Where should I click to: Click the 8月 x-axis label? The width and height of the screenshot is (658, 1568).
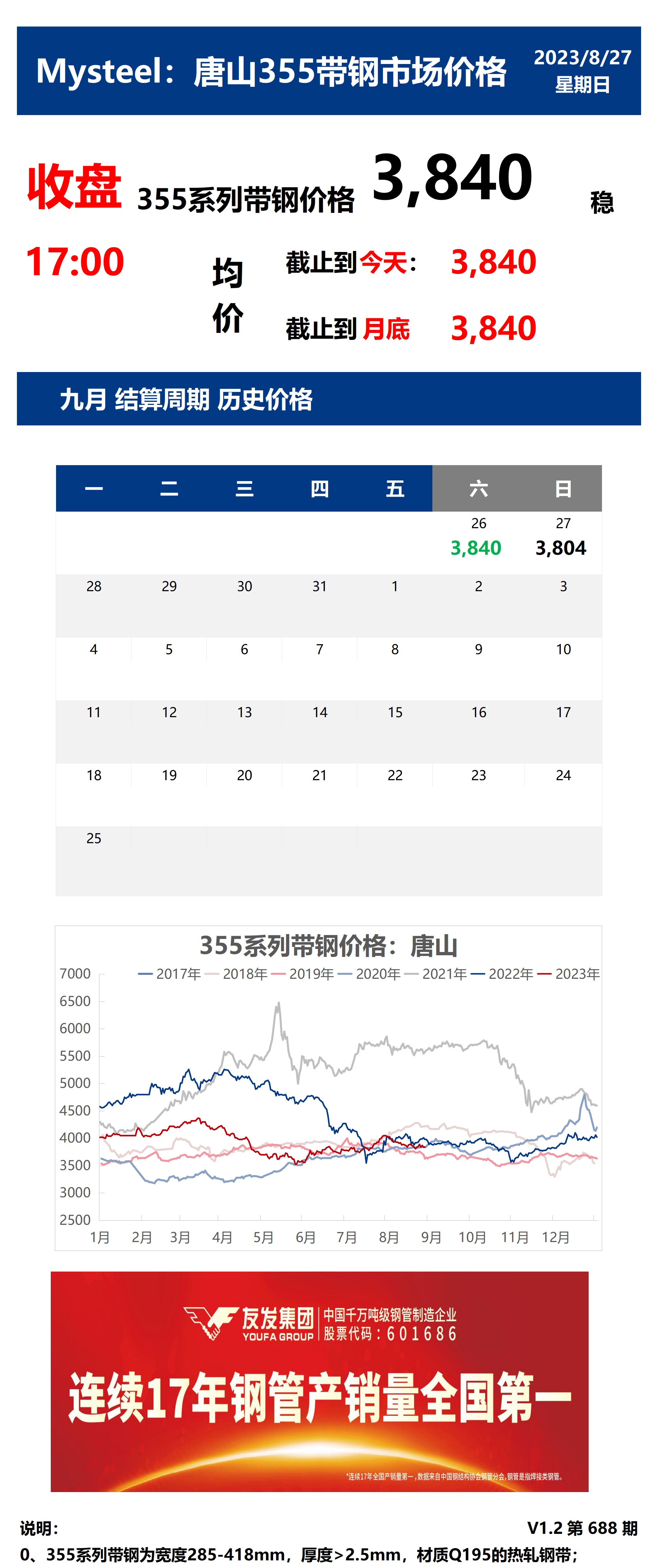[x=389, y=1237]
